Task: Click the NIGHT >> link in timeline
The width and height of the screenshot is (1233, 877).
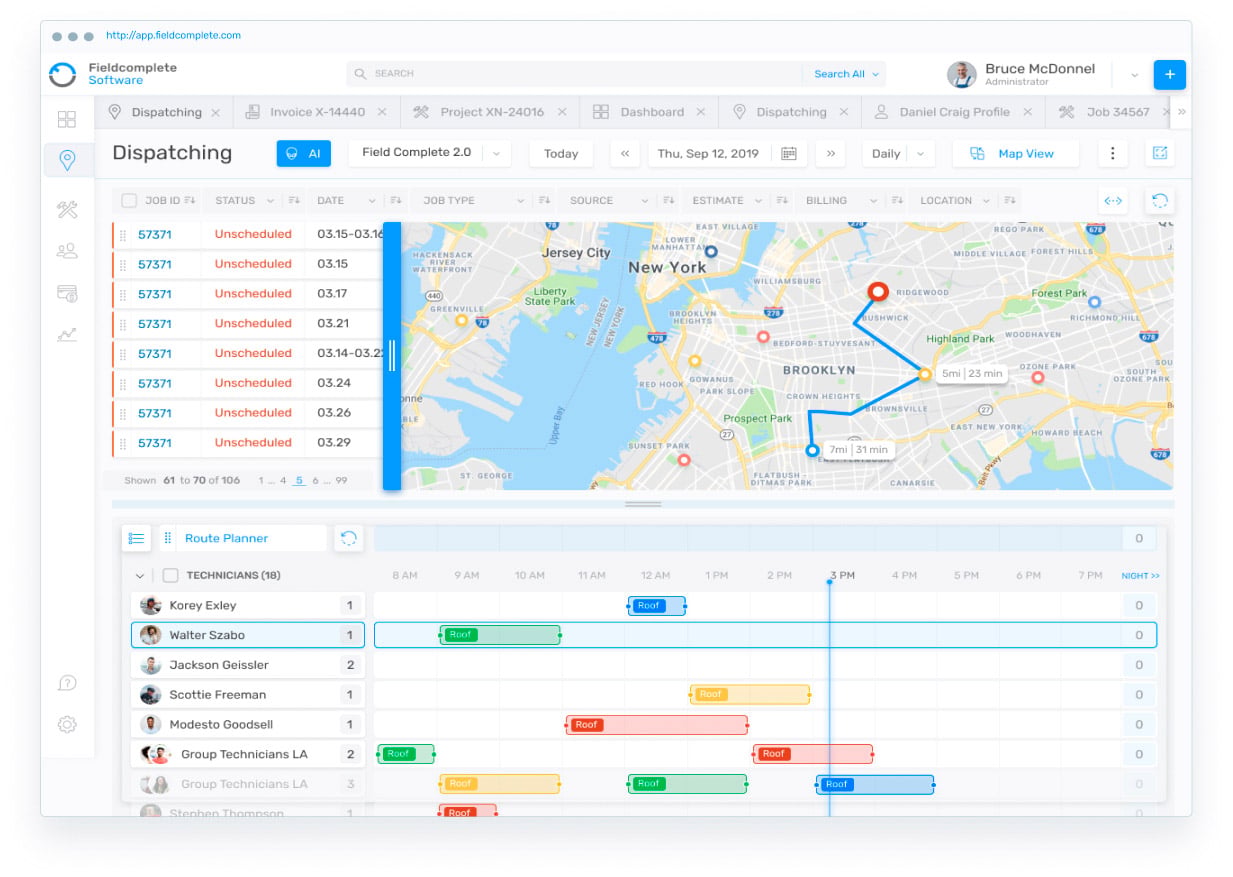Action: (x=1140, y=576)
